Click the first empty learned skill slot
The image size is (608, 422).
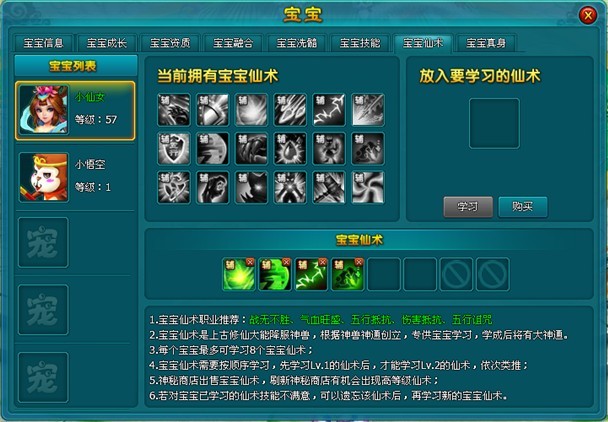[384, 274]
